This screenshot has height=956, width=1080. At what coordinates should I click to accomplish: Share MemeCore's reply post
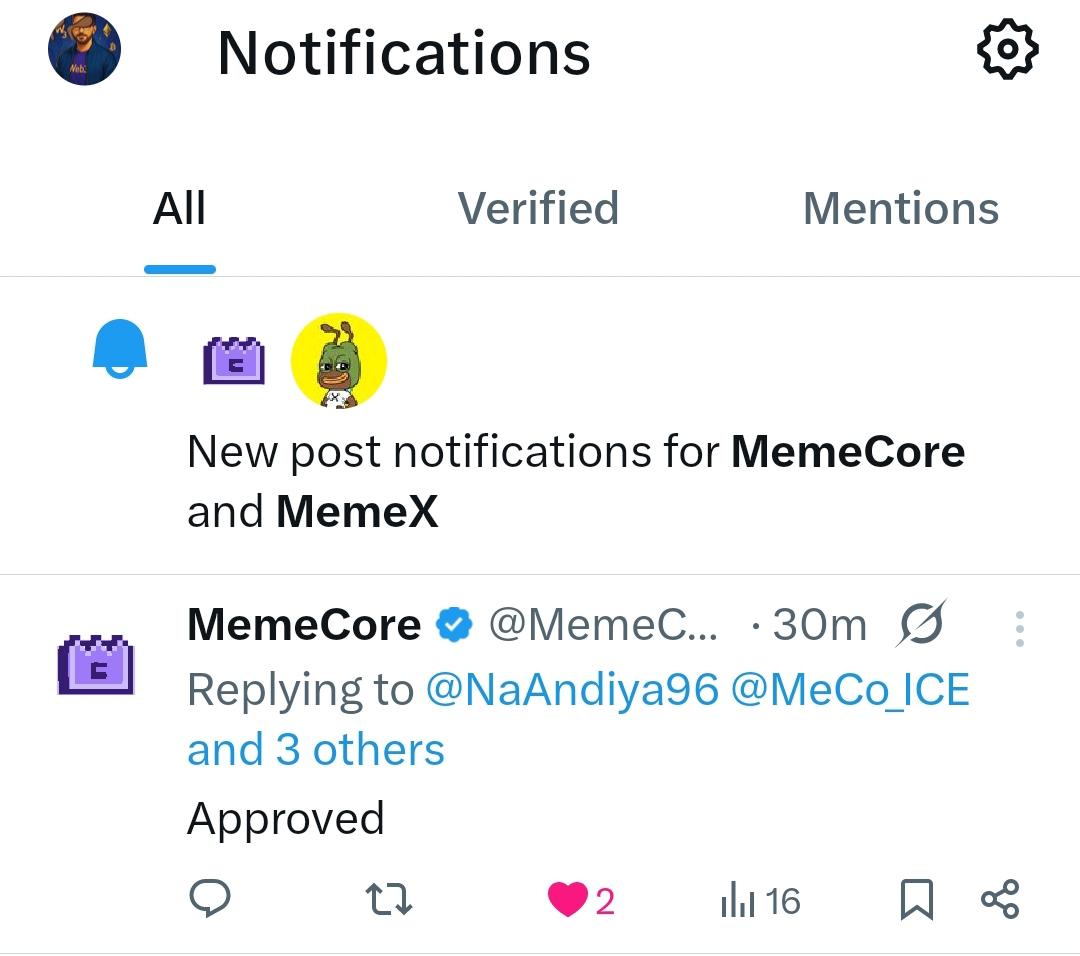pyautogui.click(x=1000, y=899)
